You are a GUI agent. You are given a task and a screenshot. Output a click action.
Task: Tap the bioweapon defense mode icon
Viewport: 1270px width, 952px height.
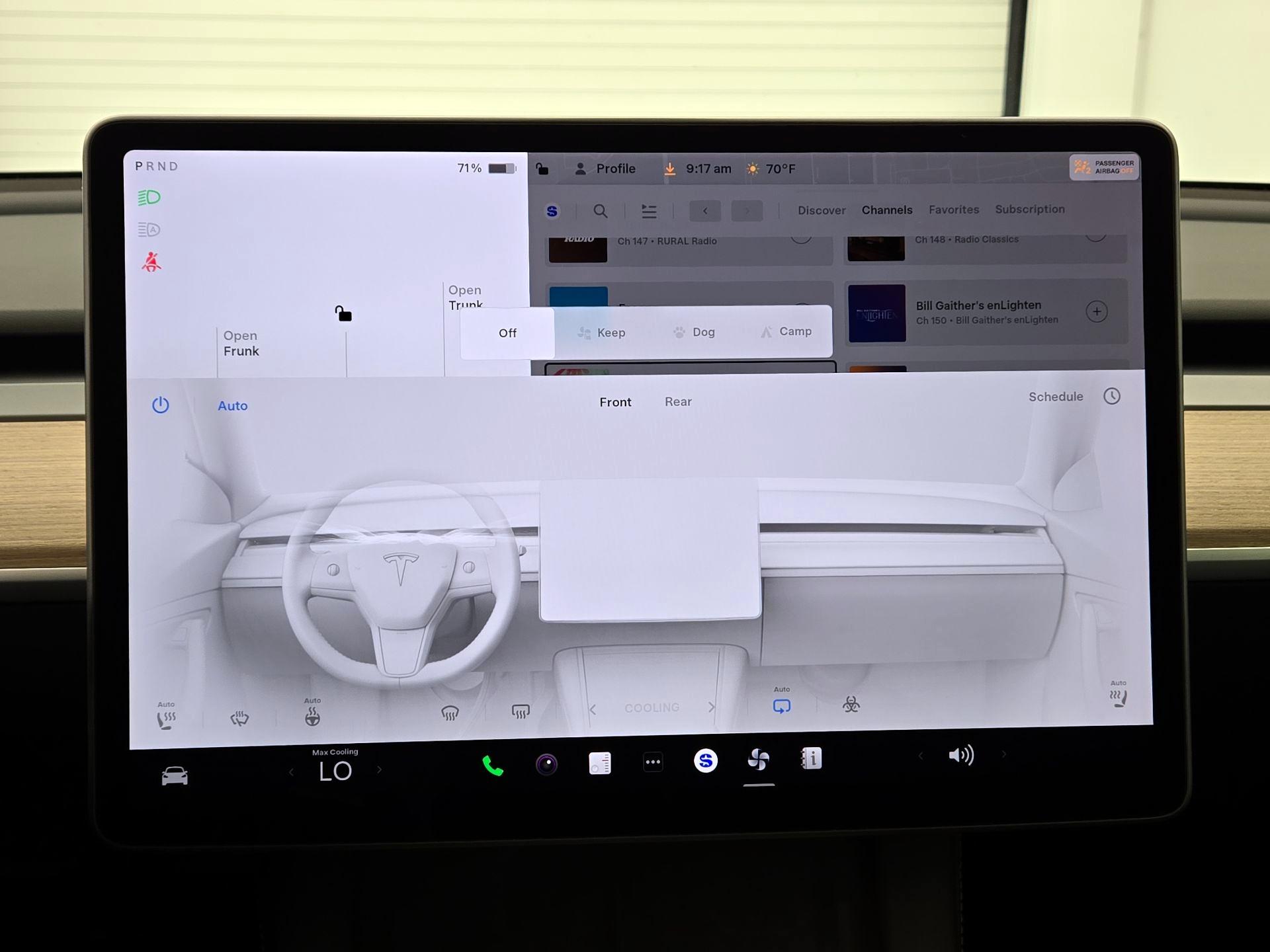click(x=851, y=705)
